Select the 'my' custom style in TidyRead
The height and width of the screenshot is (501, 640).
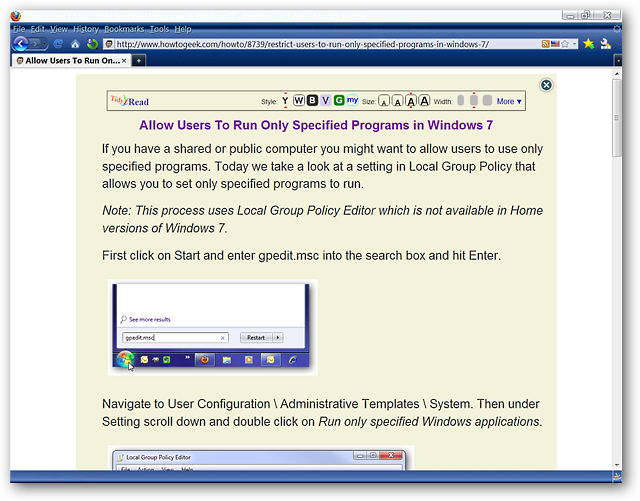(352, 100)
